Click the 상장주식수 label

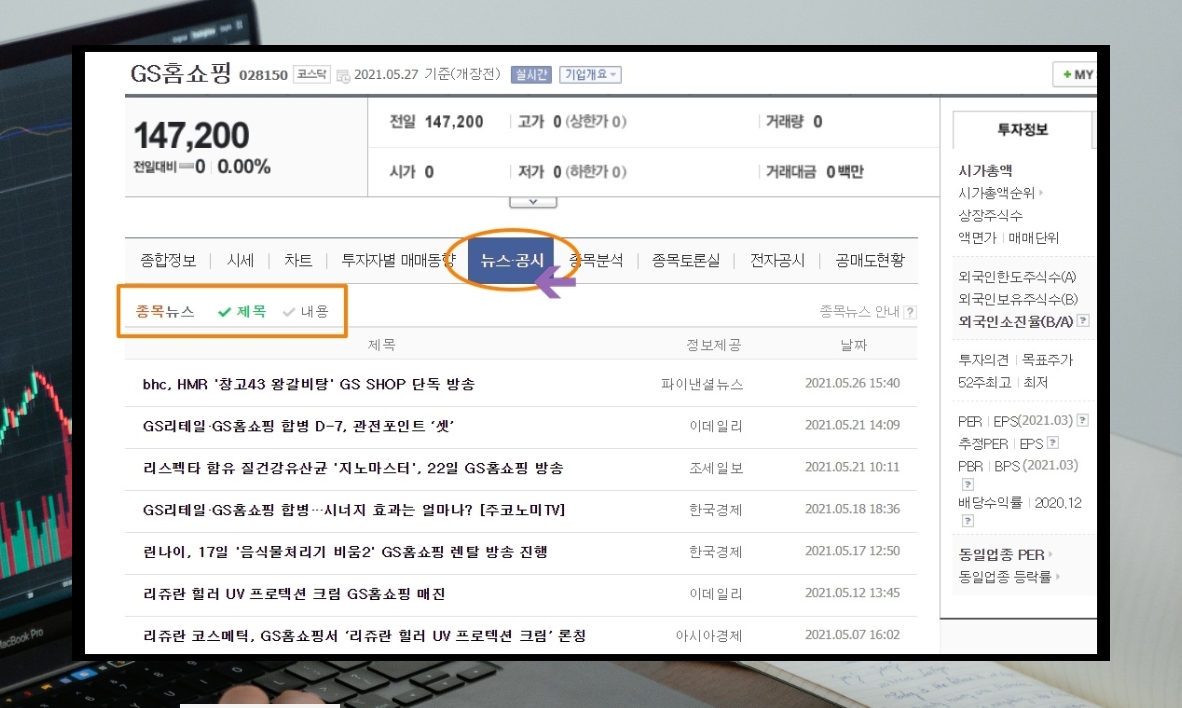coord(990,216)
